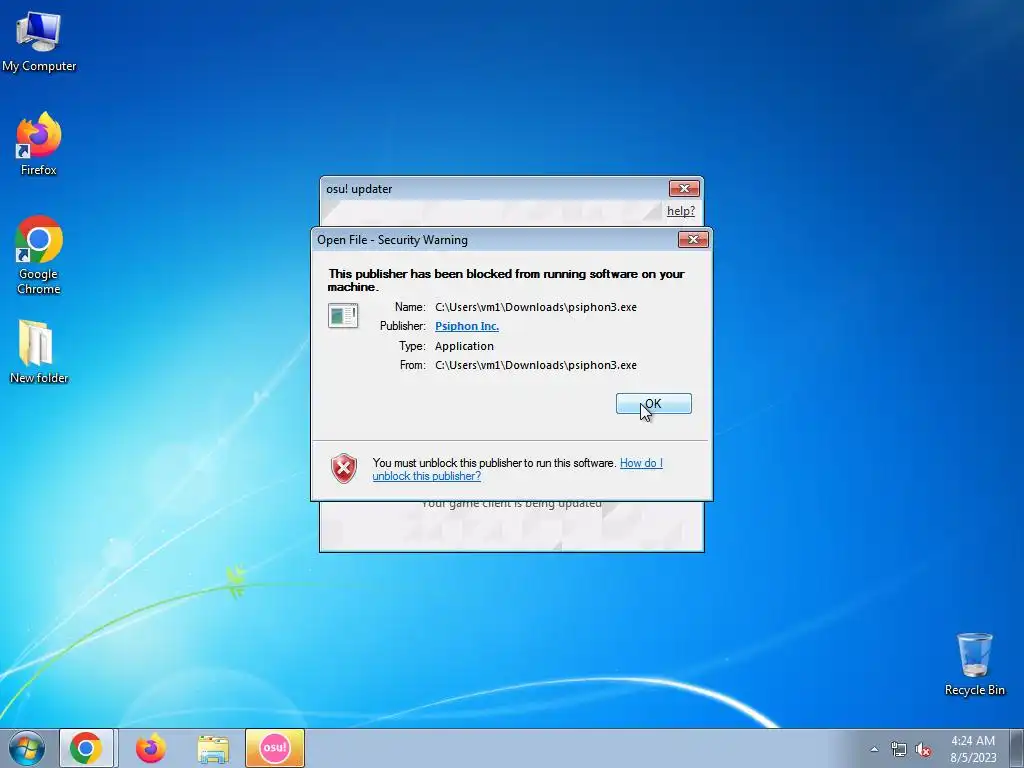Image resolution: width=1024 pixels, height=768 pixels.
Task: Open 'How do I unblock this publisher?' link
Action: tap(517, 470)
